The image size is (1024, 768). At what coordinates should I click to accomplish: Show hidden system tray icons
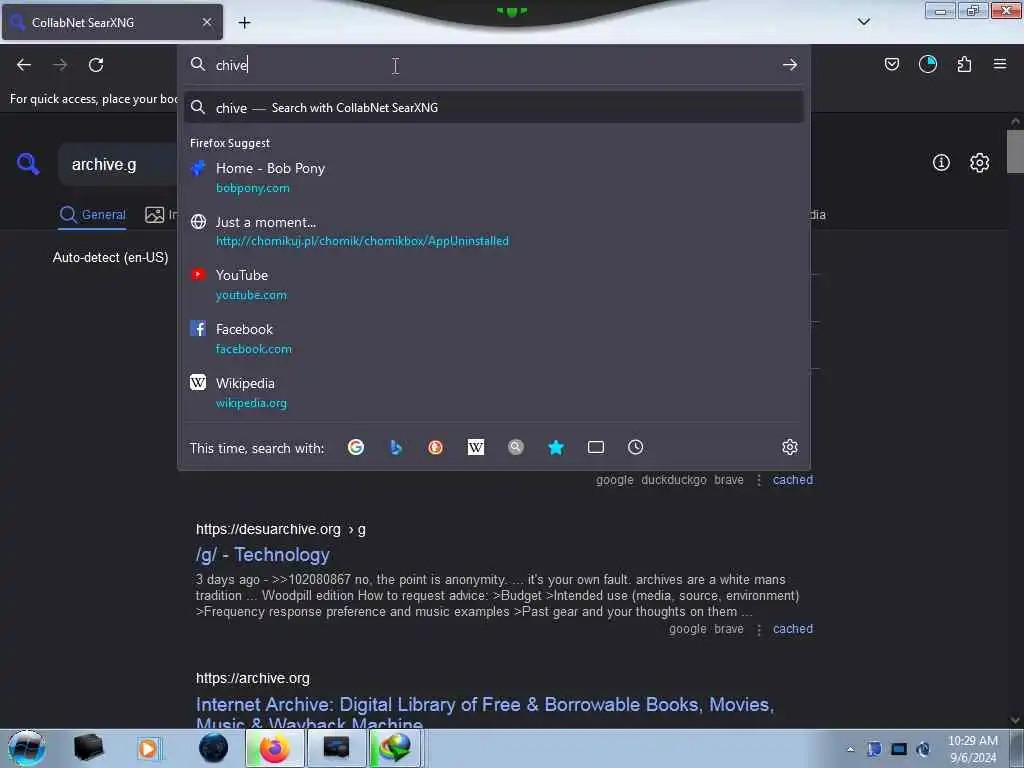point(850,749)
